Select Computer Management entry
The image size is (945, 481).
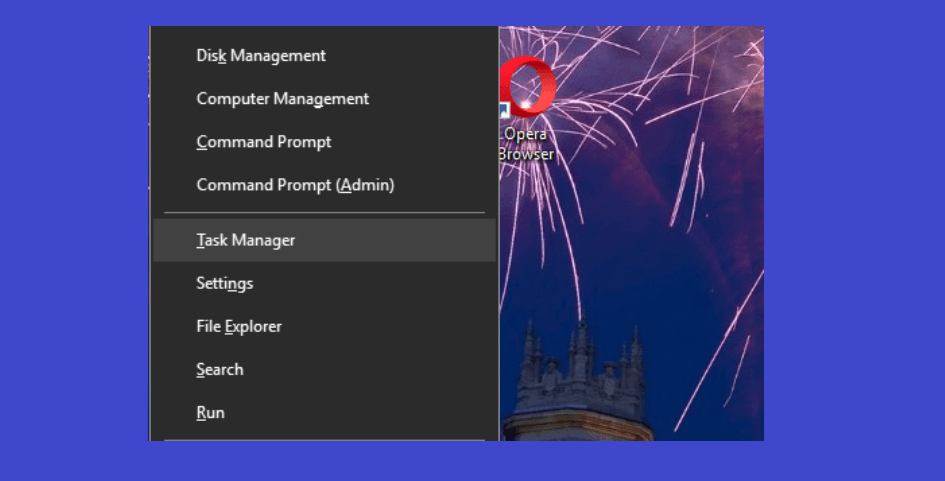(x=324, y=99)
